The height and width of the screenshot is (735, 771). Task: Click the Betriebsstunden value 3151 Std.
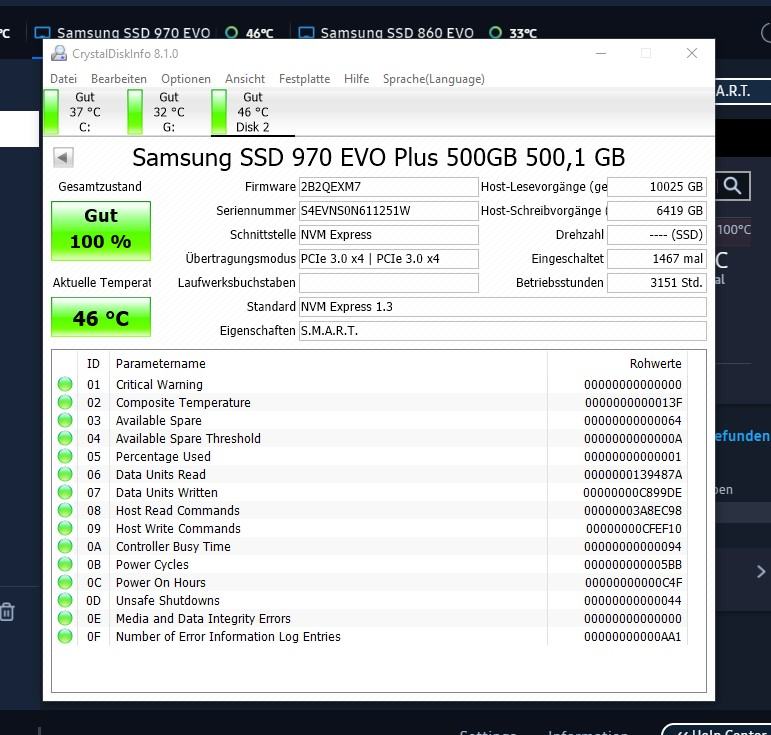click(x=657, y=283)
